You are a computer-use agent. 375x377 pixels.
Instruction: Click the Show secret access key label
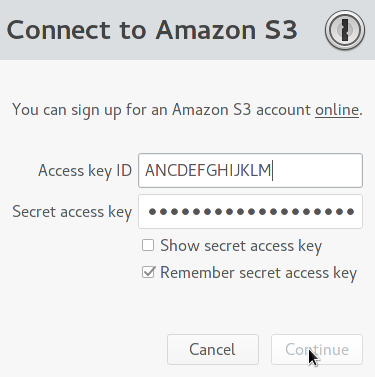tap(241, 246)
